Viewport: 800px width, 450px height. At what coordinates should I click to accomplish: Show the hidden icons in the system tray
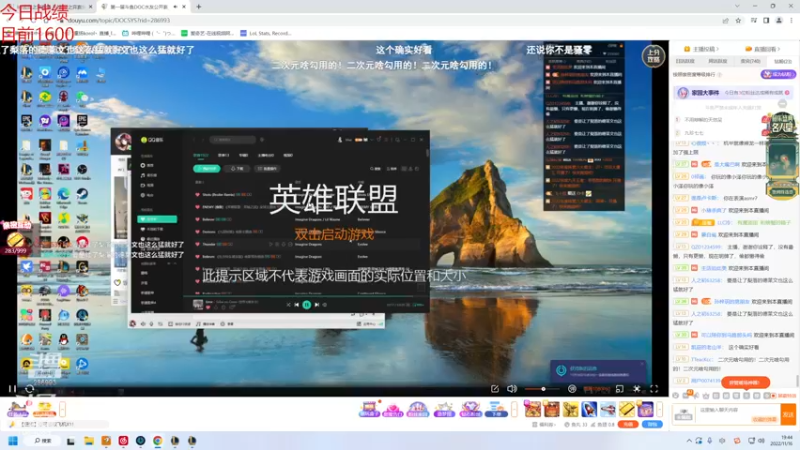click(x=689, y=440)
